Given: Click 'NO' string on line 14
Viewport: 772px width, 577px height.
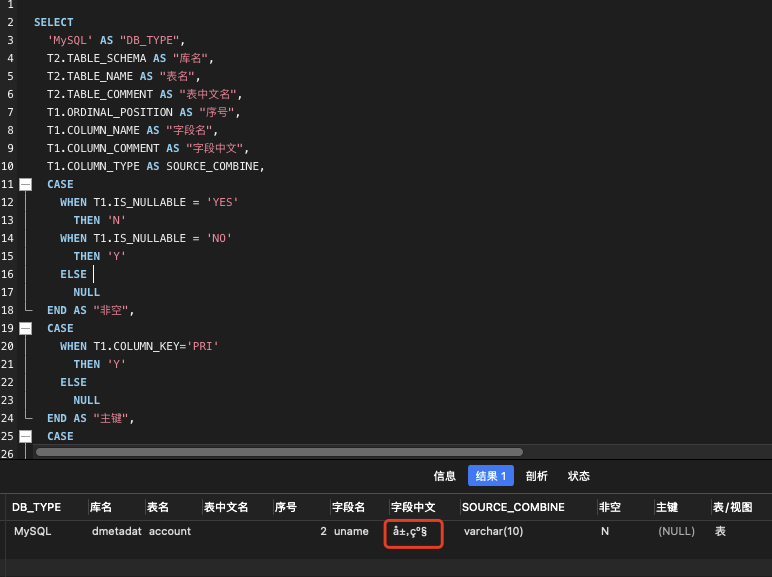Looking at the screenshot, I should point(219,238).
